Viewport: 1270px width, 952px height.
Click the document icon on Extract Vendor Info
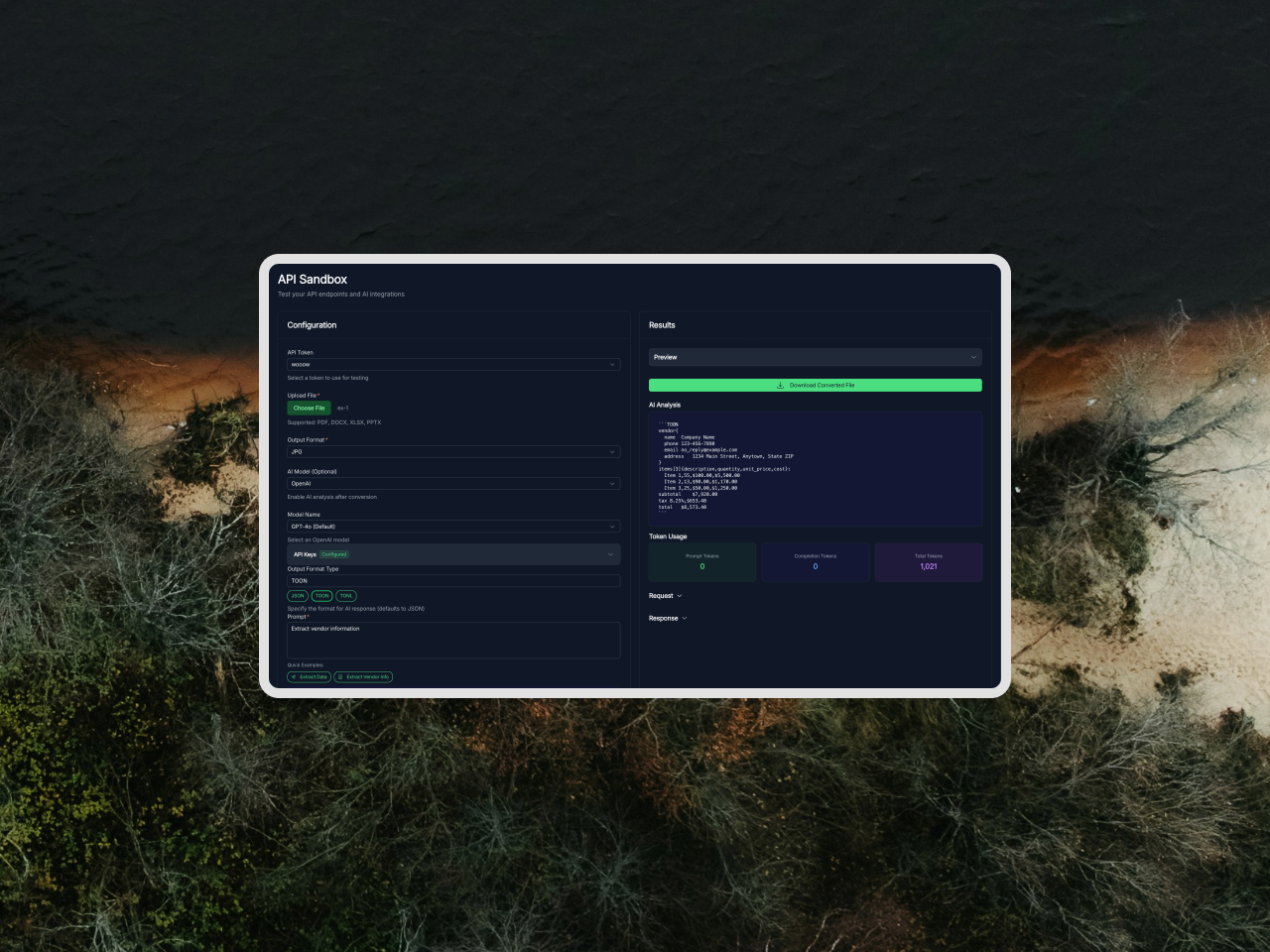pos(340,676)
